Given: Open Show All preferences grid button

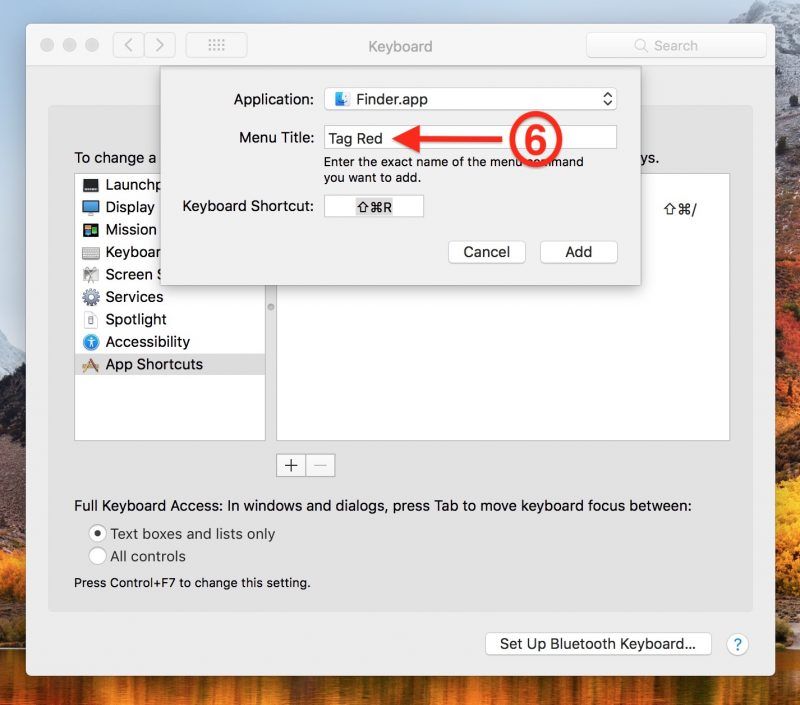Looking at the screenshot, I should 216,45.
